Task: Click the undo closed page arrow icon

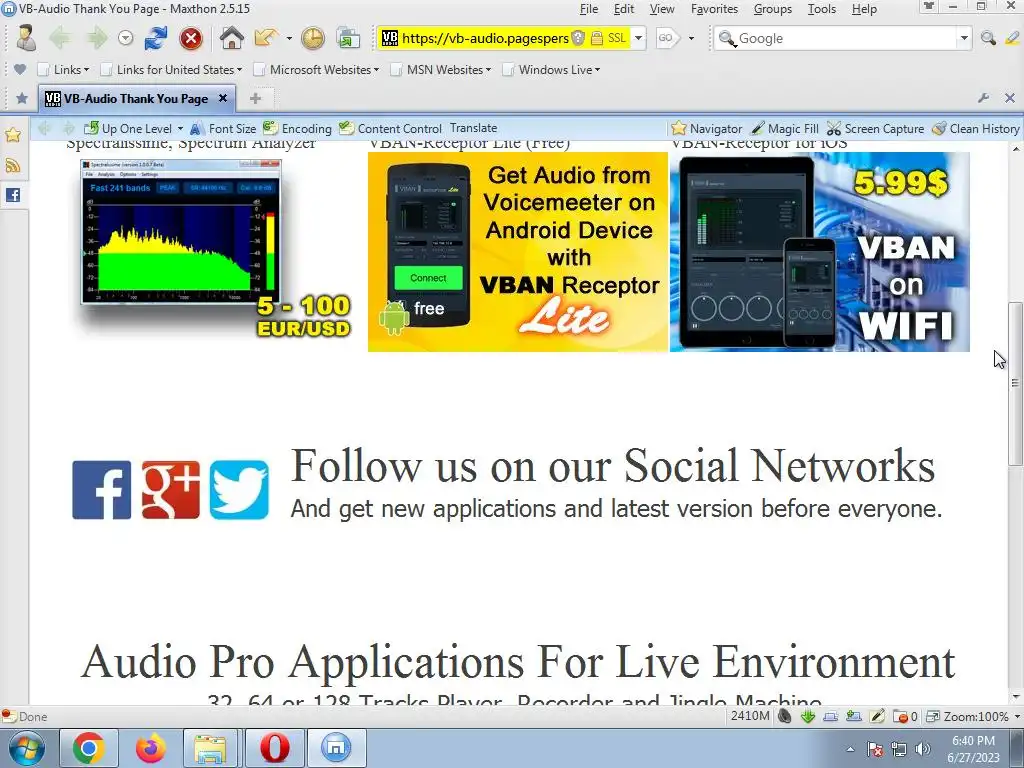Action: pos(266,38)
